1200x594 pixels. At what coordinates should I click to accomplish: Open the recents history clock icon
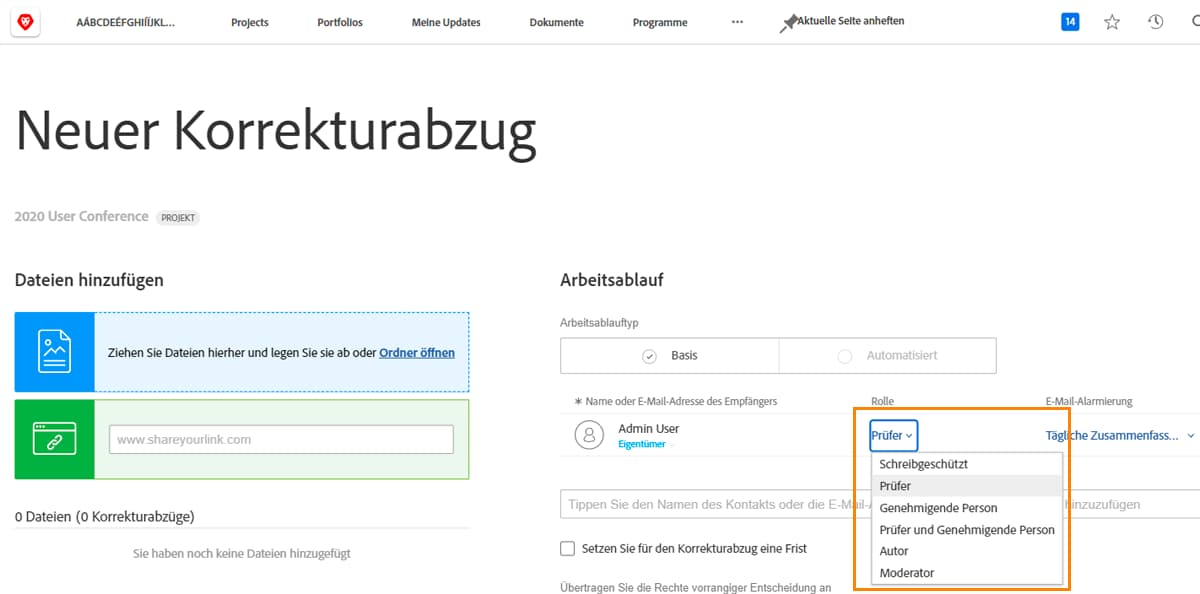1156,21
